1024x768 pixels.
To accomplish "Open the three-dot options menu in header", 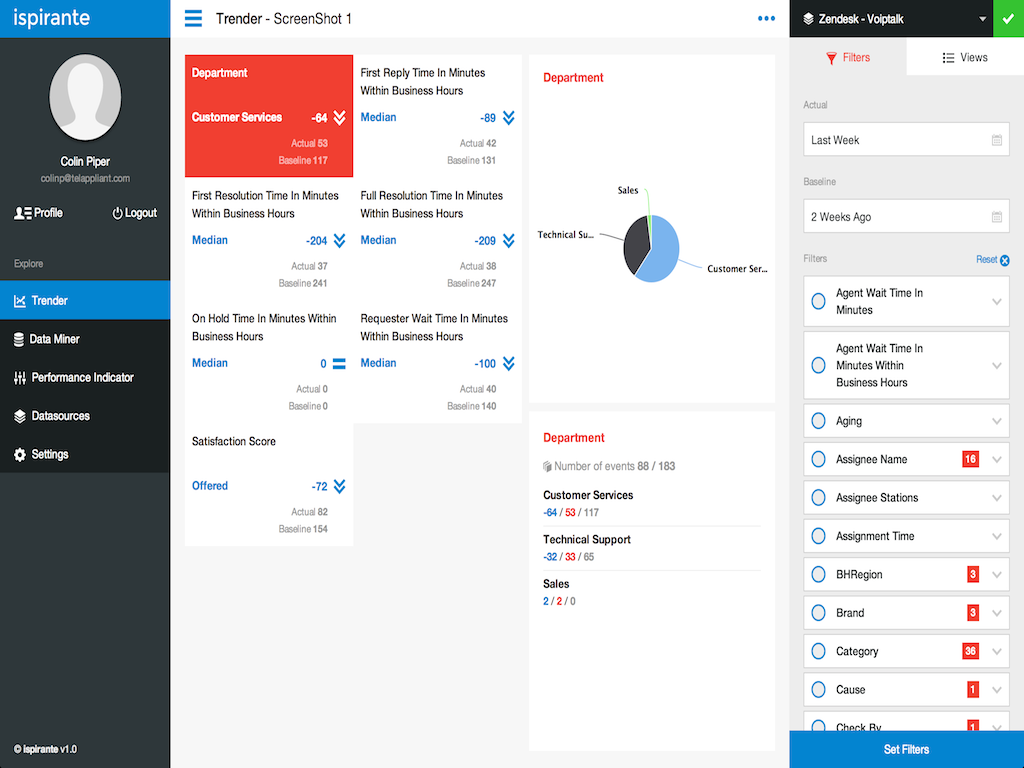I will coord(766,19).
